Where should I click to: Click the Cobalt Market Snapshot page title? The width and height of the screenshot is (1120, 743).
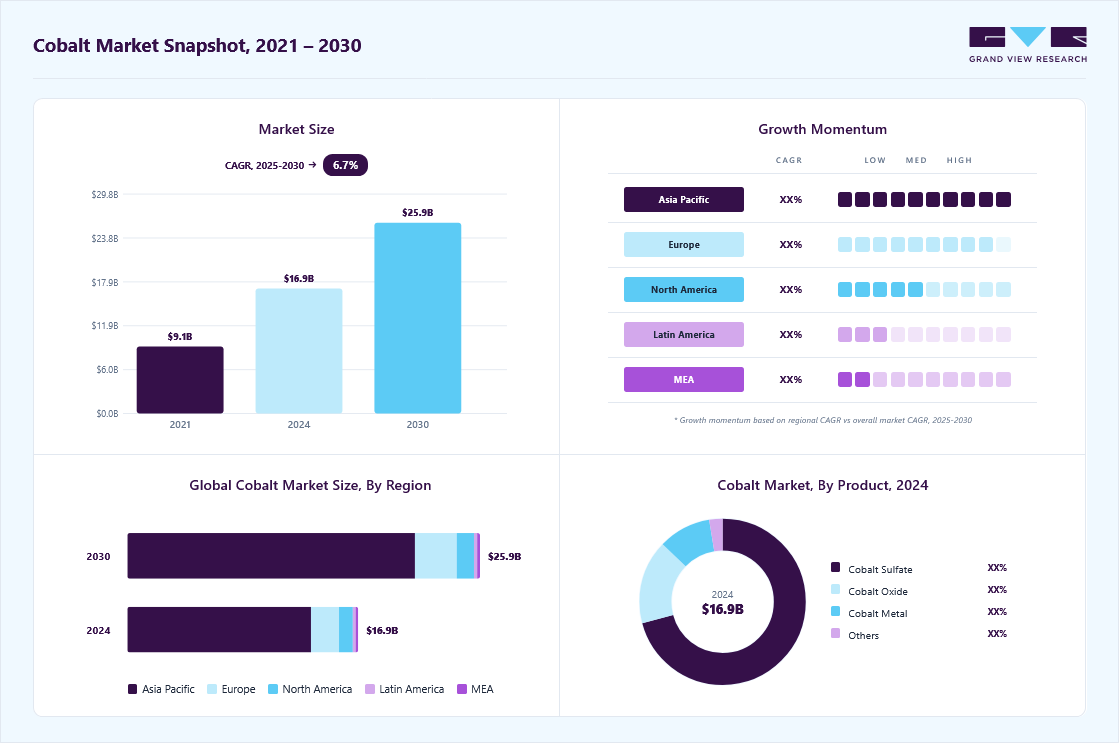(x=197, y=46)
